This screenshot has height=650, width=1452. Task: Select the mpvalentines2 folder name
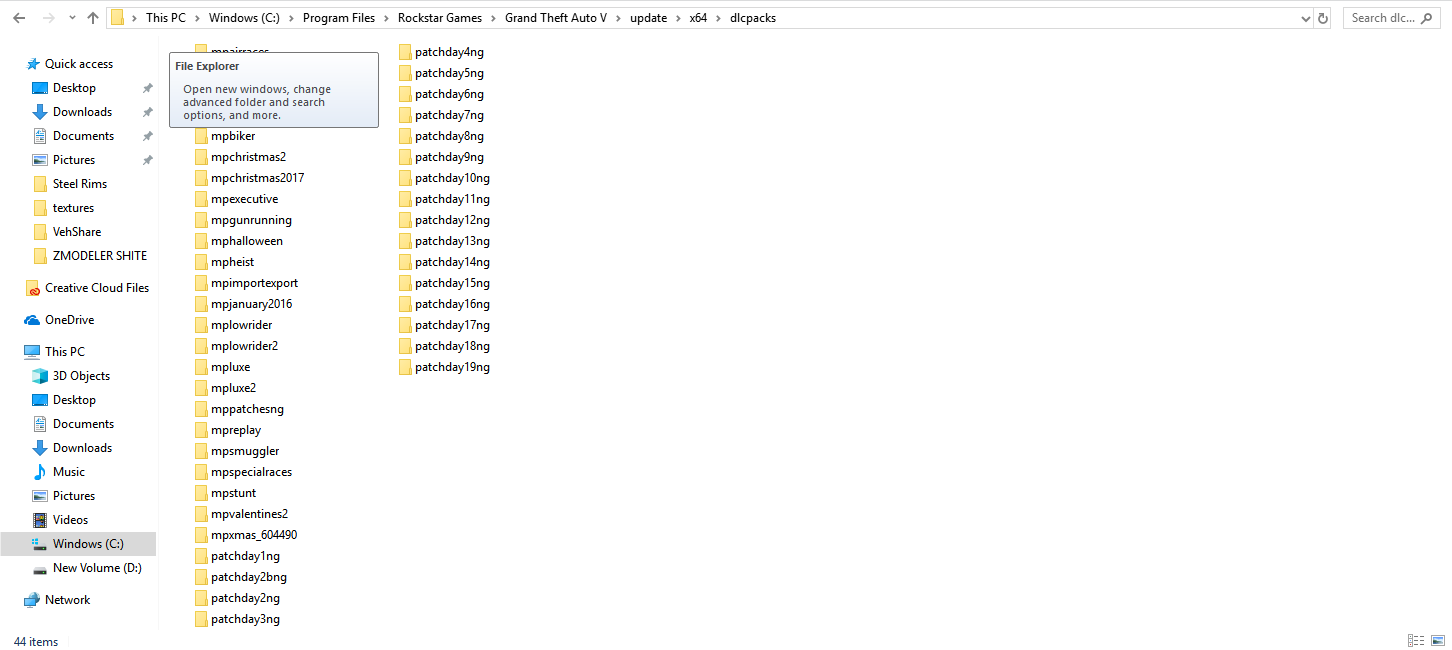250,514
